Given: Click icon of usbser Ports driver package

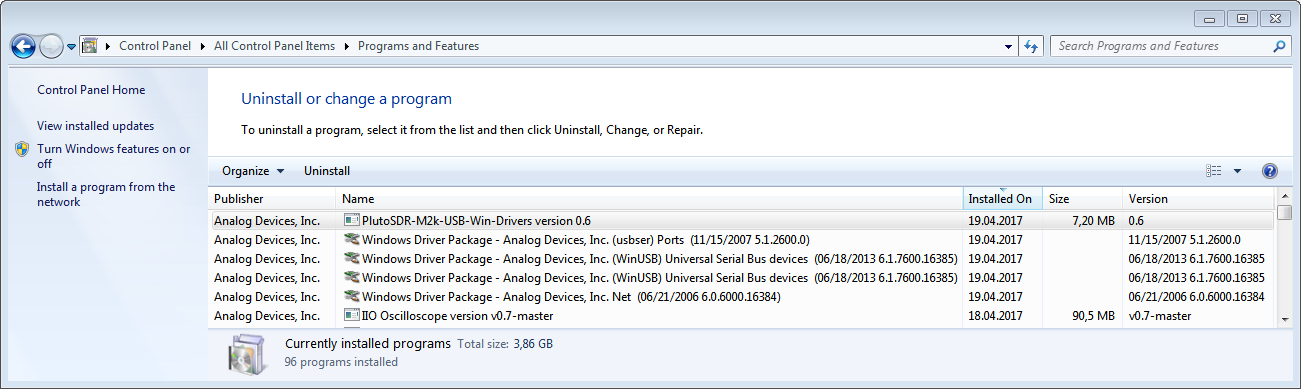Looking at the screenshot, I should pyautogui.click(x=351, y=240).
